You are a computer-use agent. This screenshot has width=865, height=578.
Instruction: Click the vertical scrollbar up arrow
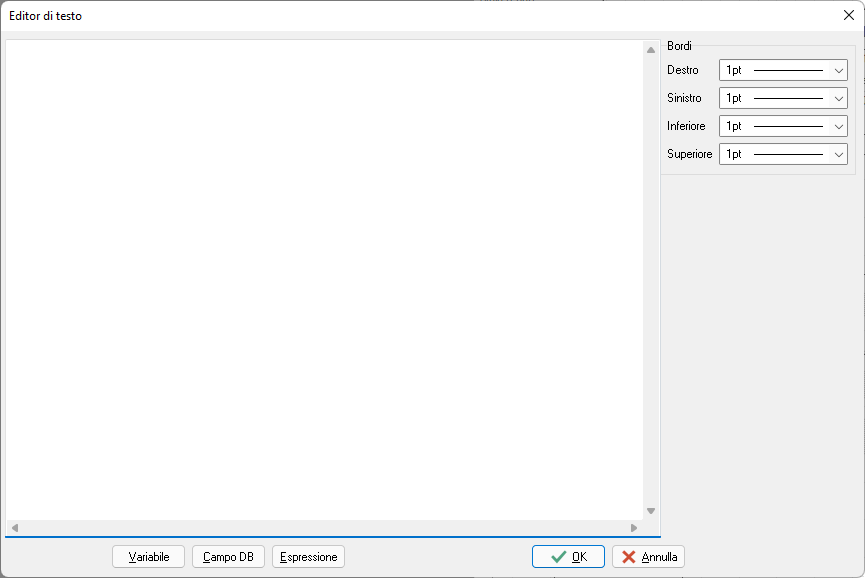click(x=651, y=50)
